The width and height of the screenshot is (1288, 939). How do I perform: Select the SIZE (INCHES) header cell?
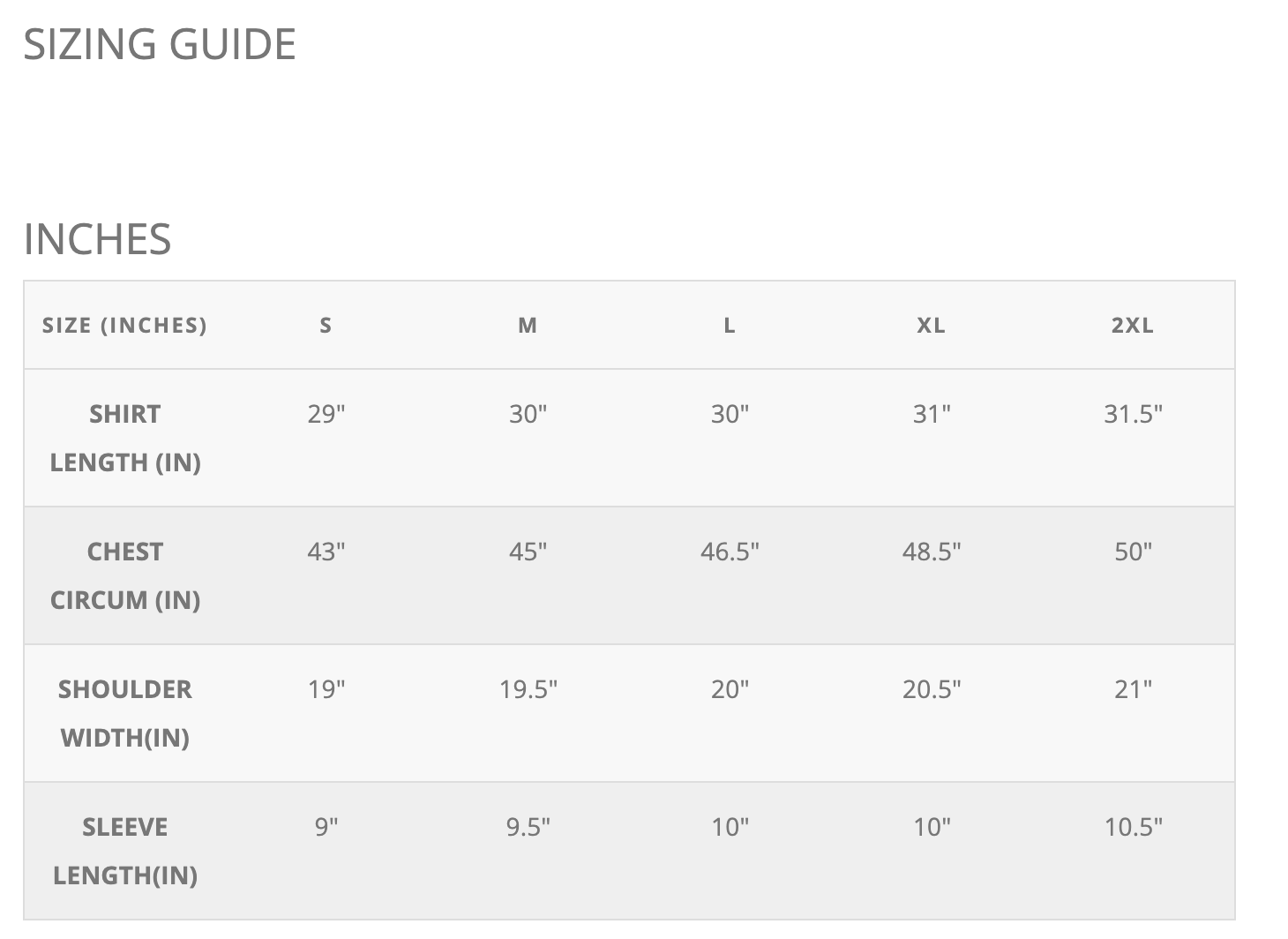[124, 326]
